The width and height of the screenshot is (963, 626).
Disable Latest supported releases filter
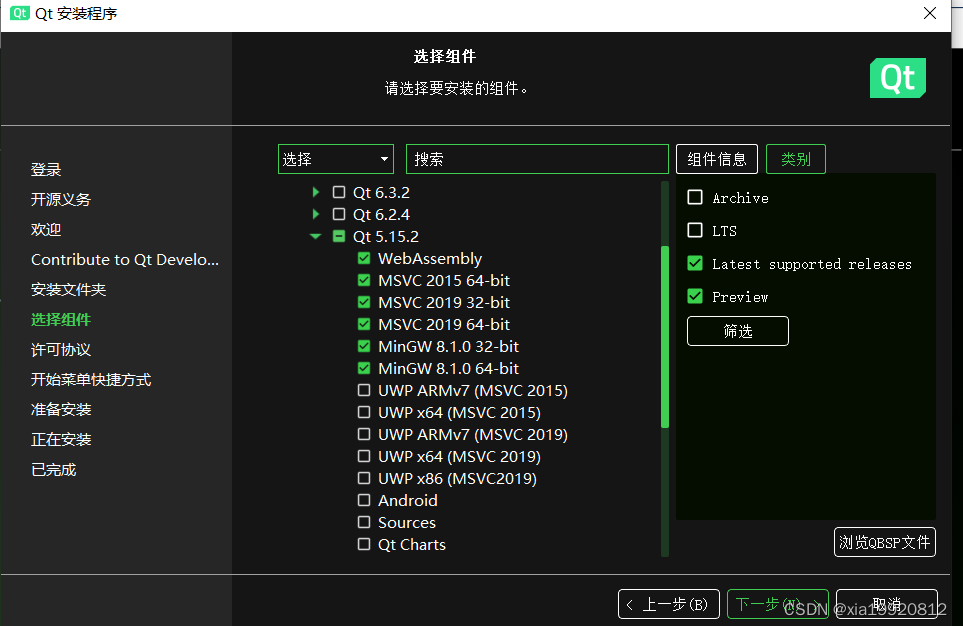click(695, 264)
